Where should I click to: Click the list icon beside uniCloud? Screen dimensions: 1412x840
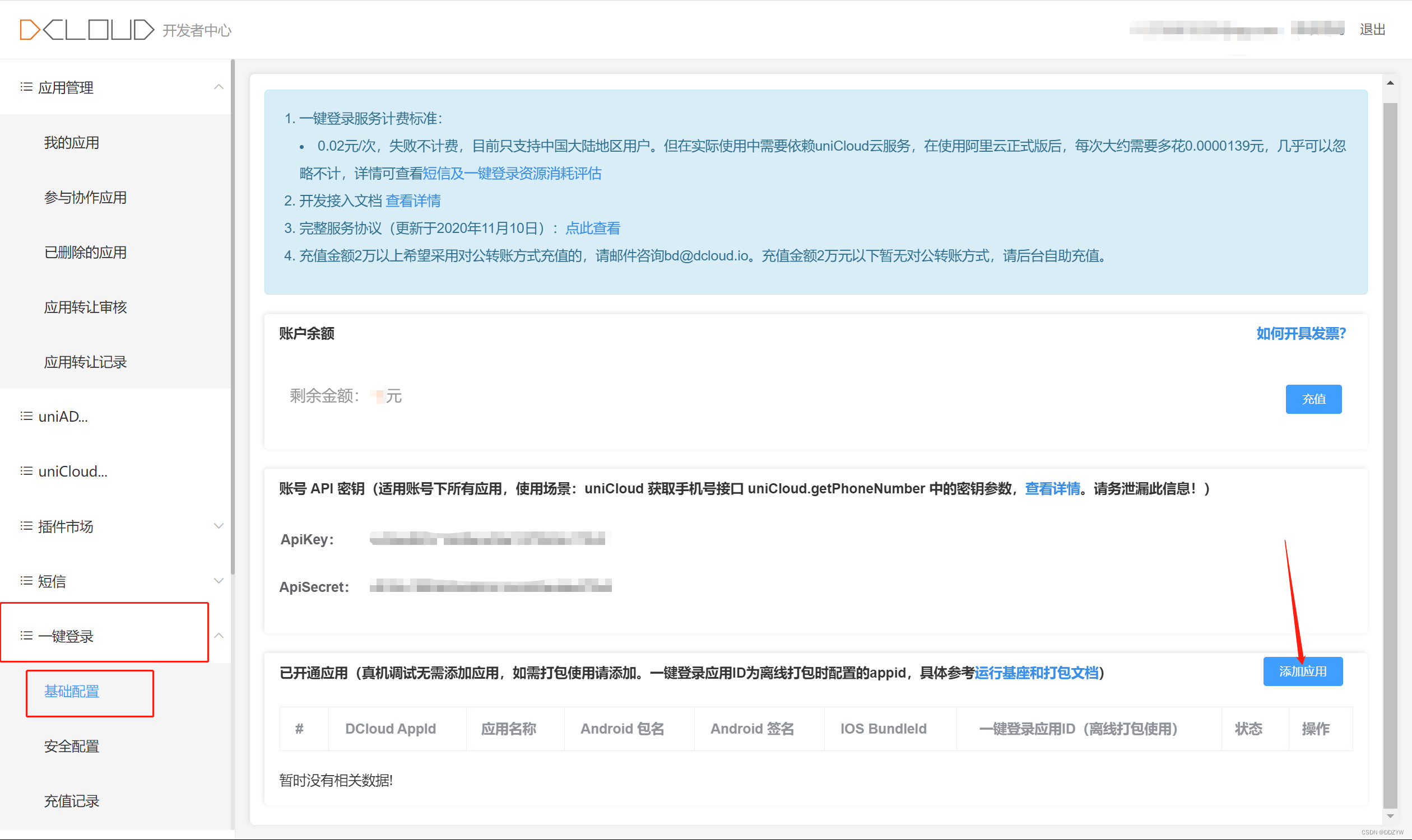26,472
